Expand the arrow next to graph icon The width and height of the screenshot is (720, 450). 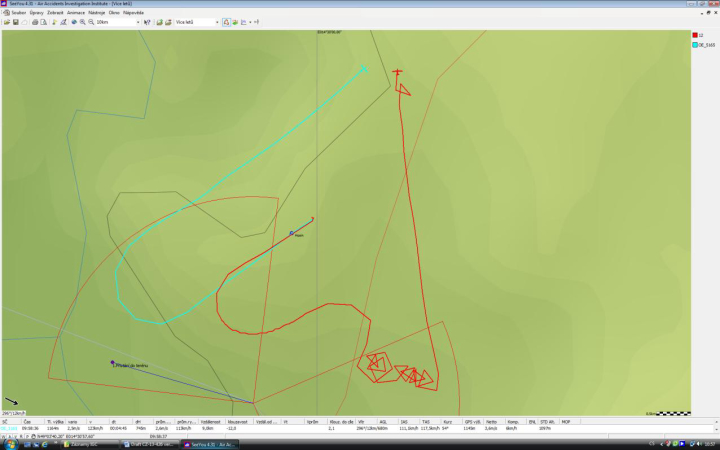(250, 22)
